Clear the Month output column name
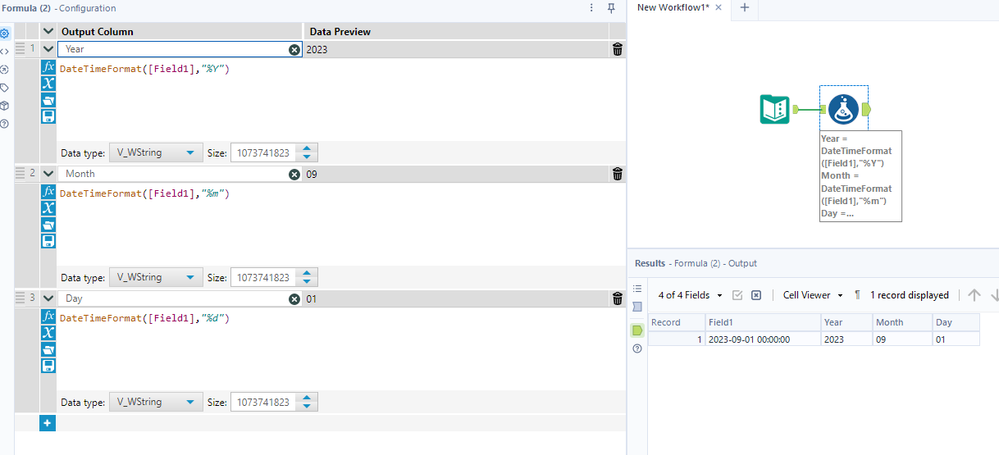This screenshot has height=455, width=999. (x=294, y=174)
